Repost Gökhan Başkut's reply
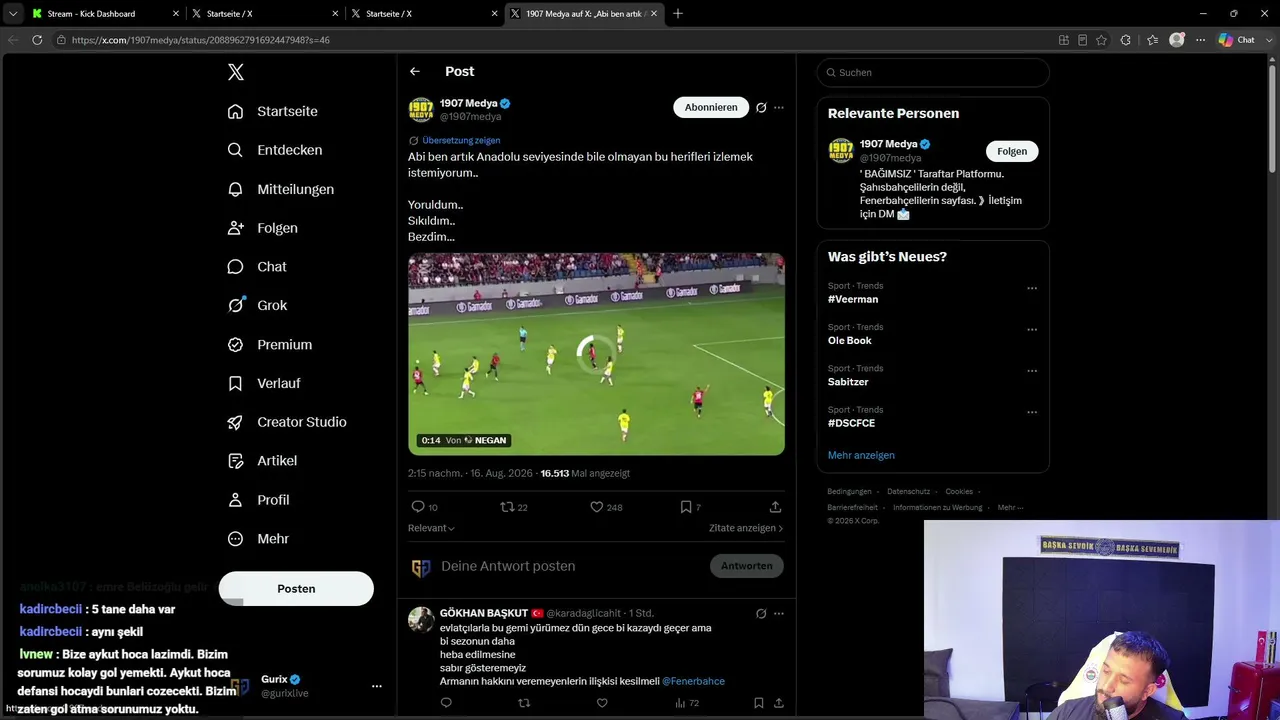 pyautogui.click(x=524, y=703)
